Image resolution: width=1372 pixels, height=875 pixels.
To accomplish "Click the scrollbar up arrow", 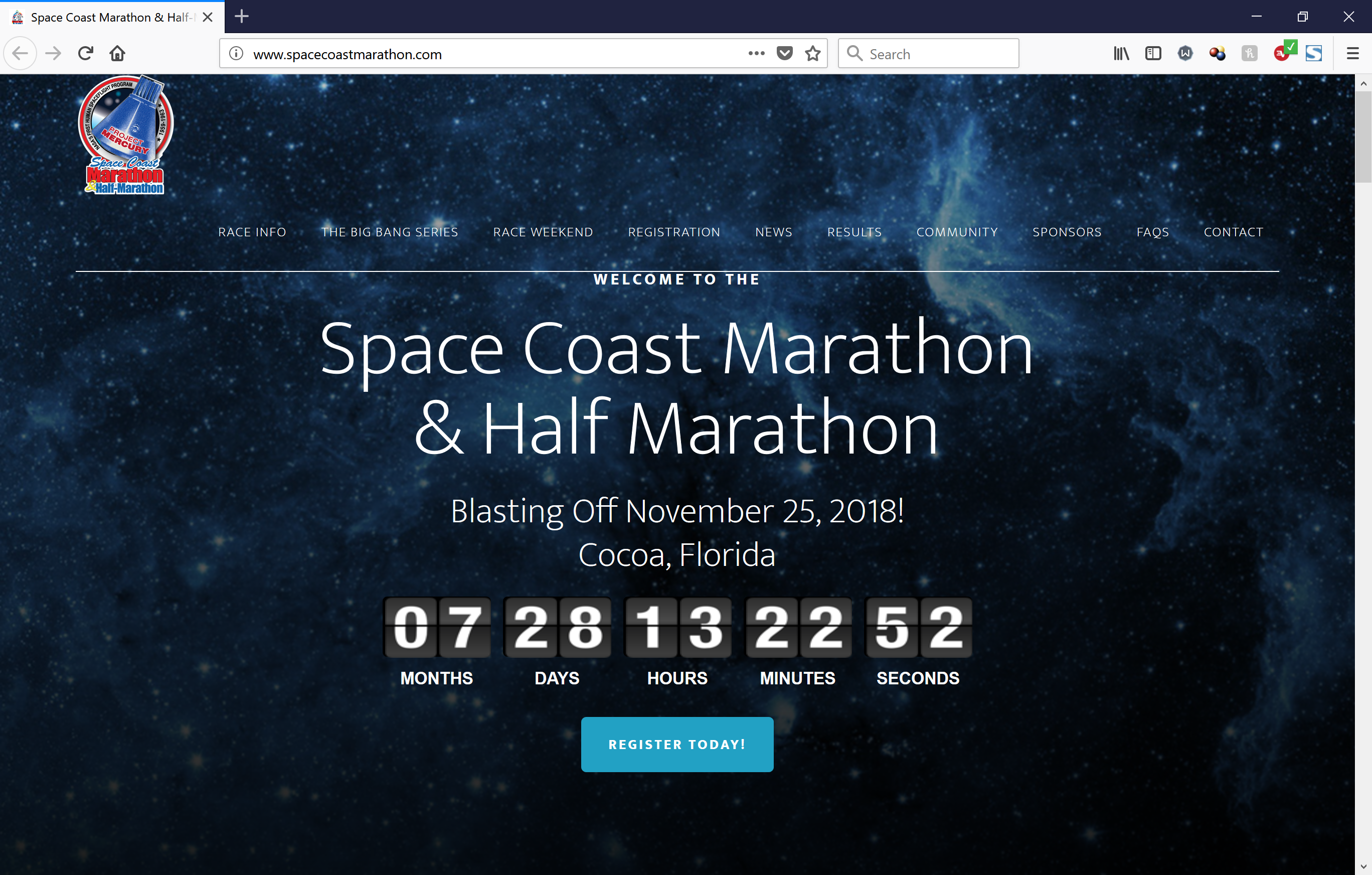I will 1363,83.
